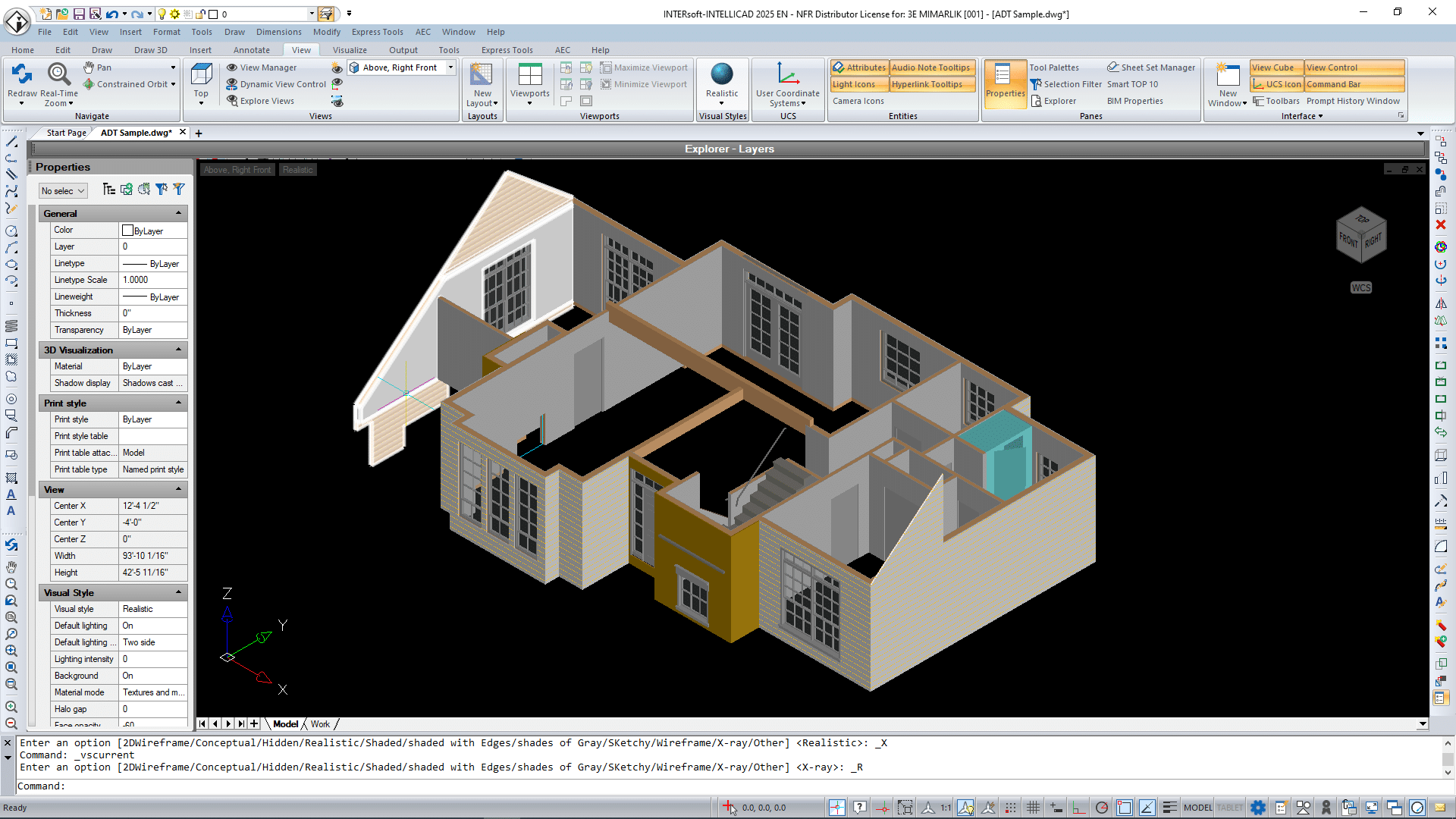
Task: Click the Redraw icon in Navigate panel
Action: coord(21,74)
